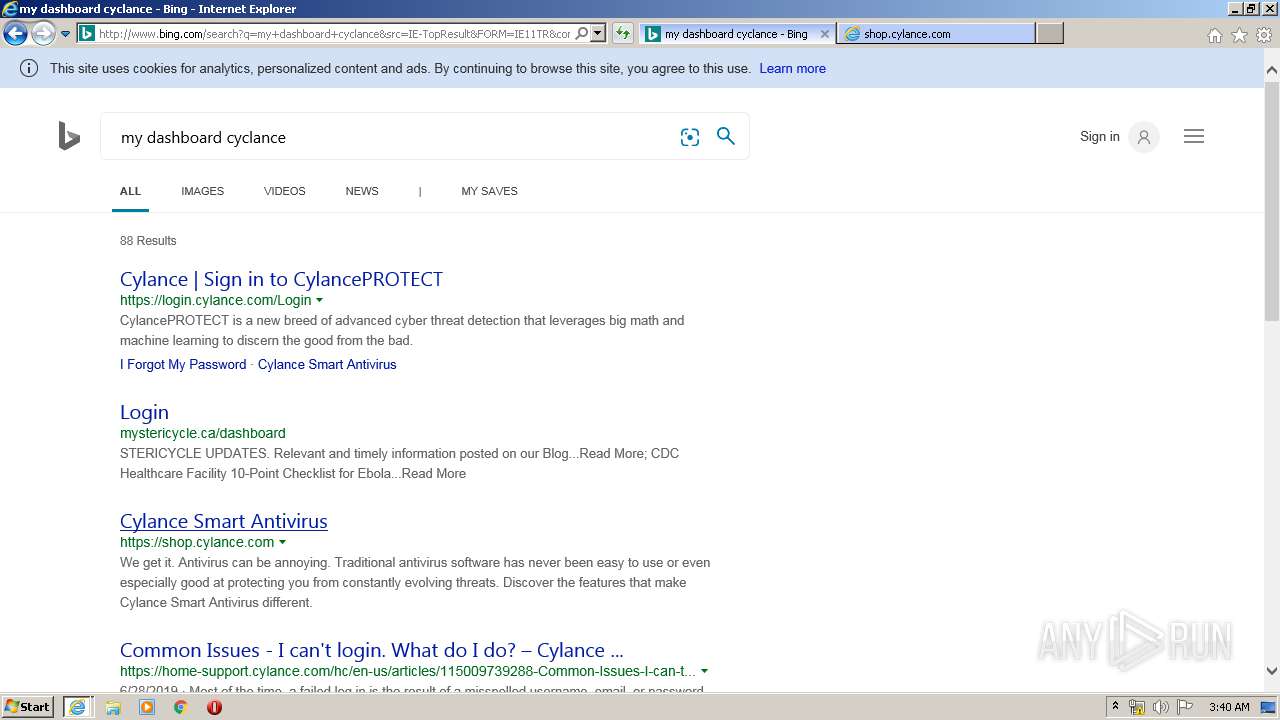Click the cookie notice info icon

click(x=29, y=68)
